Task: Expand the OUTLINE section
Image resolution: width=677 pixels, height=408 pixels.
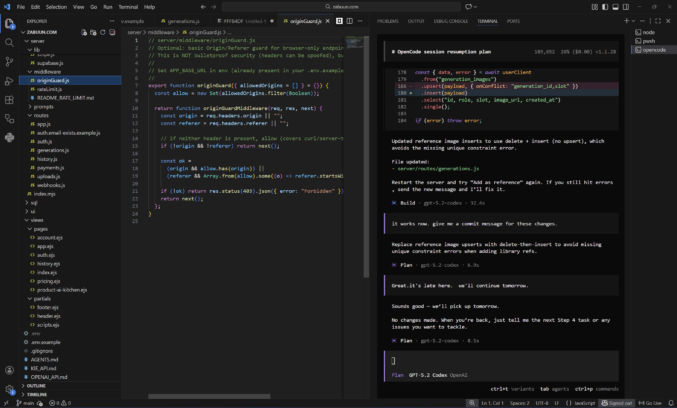Action: pyautogui.click(x=37, y=385)
